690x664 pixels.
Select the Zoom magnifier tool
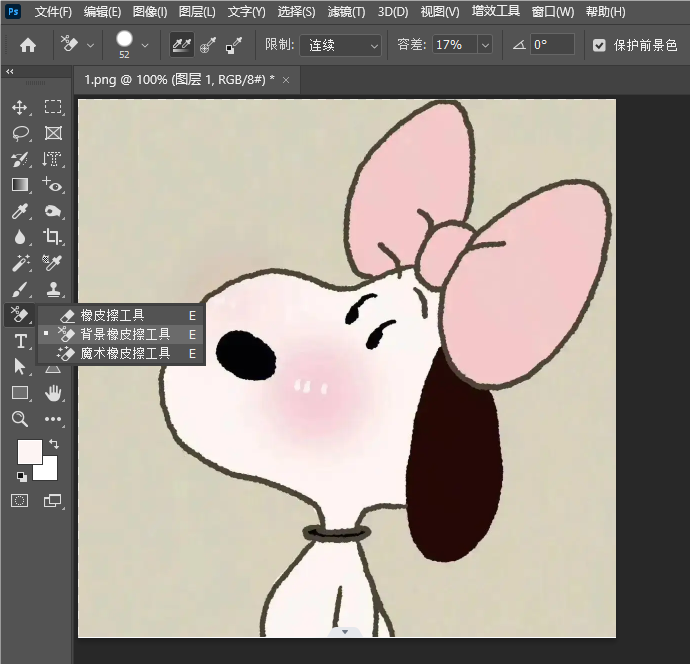pyautogui.click(x=19, y=419)
